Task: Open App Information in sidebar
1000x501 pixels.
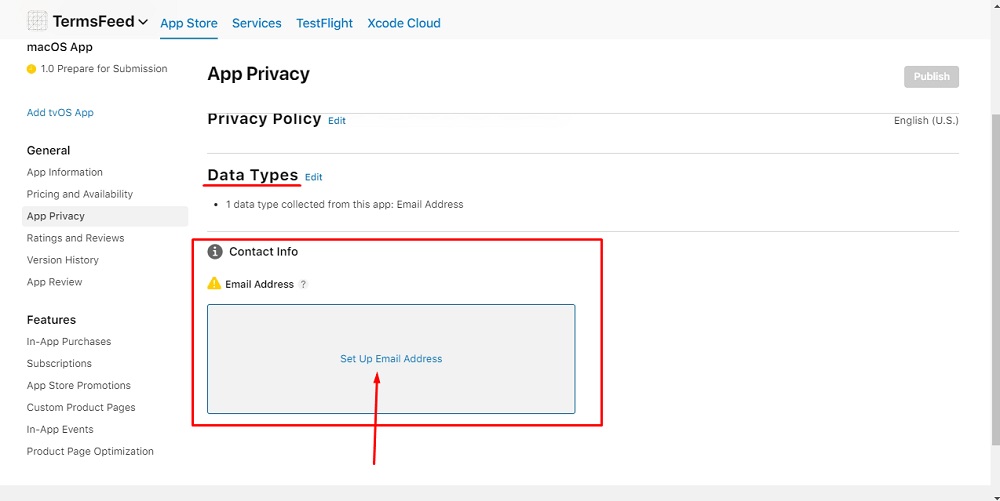Action: tap(64, 172)
